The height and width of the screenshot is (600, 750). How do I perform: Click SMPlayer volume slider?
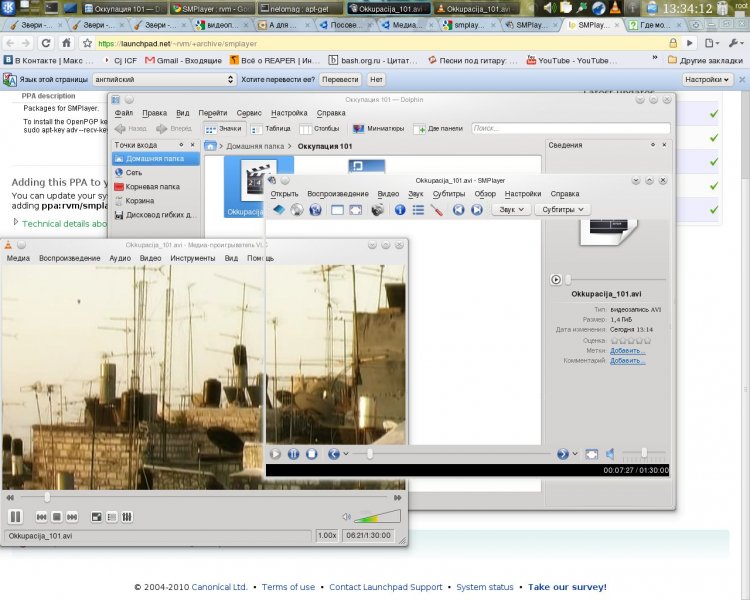click(x=643, y=453)
